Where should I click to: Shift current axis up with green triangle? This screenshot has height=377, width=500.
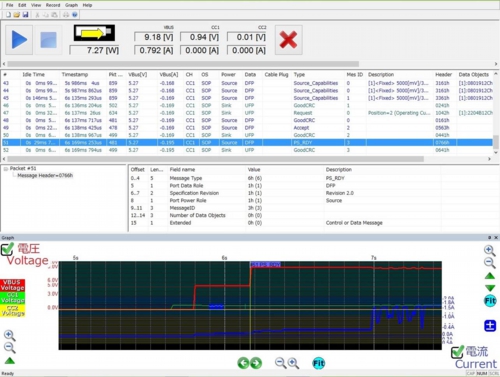coord(490,276)
